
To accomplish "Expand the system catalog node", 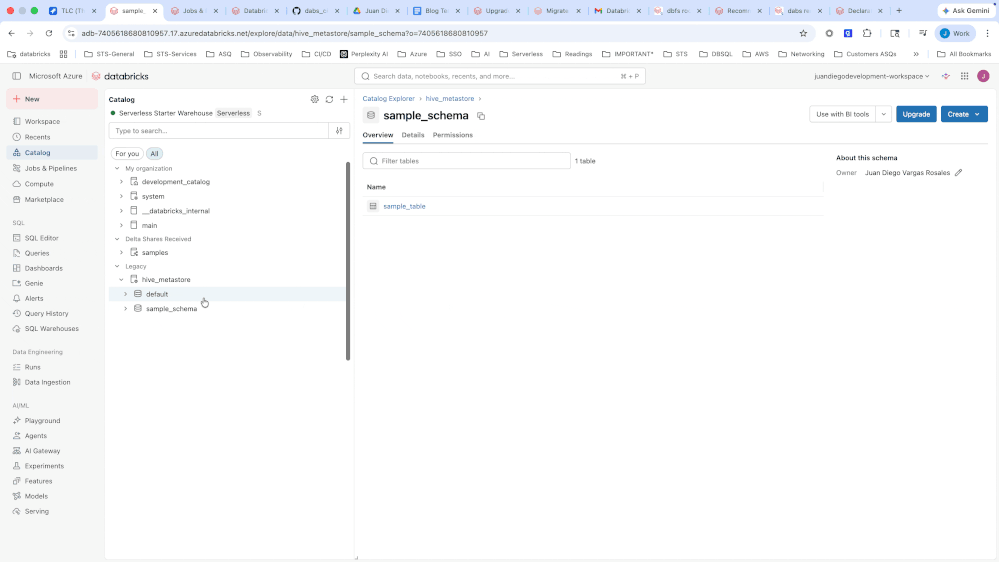I will 121,196.
